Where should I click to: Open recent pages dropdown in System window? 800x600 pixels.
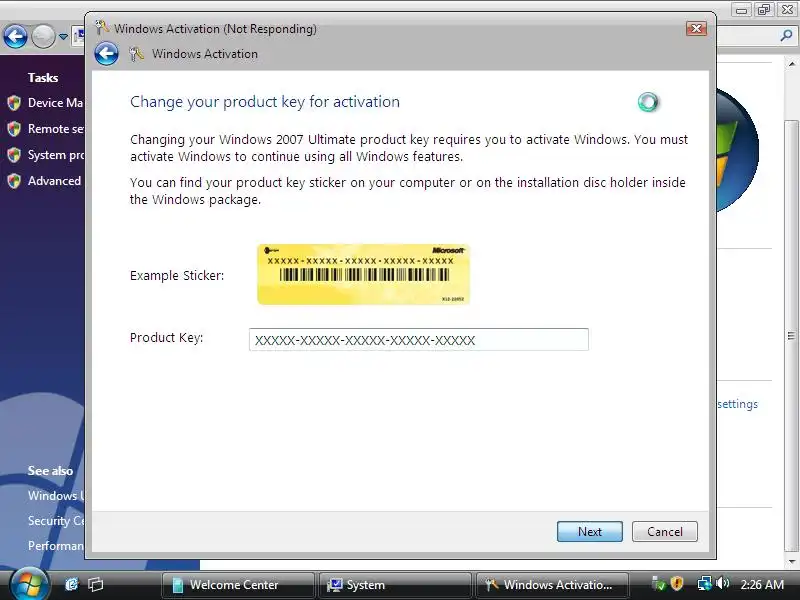tap(63, 37)
